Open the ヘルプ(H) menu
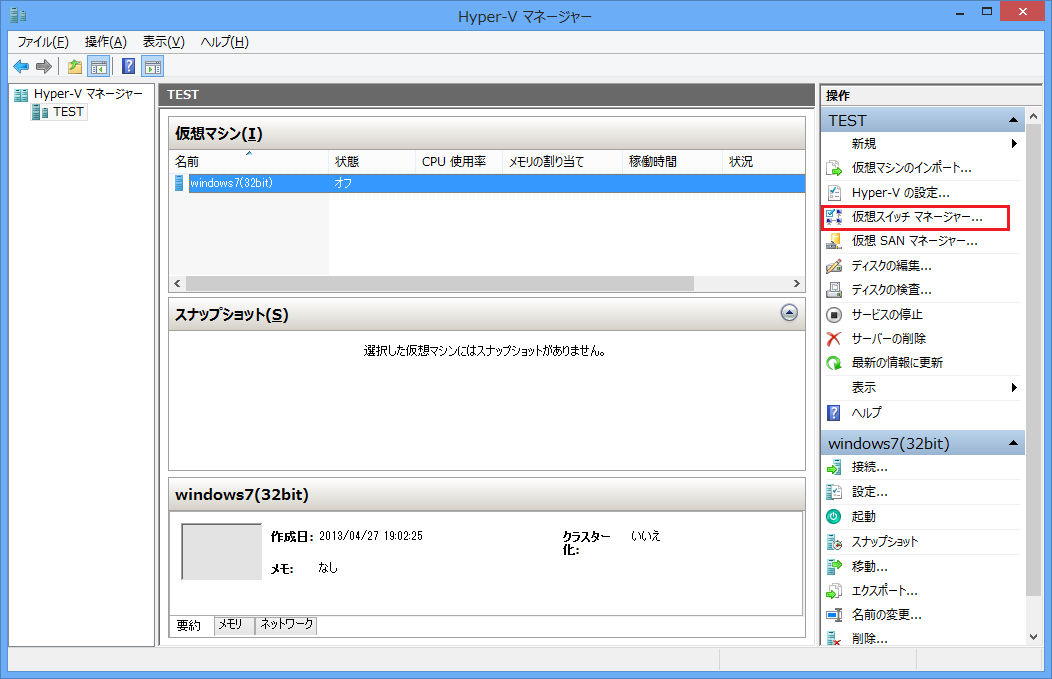The height and width of the screenshot is (679, 1052). click(x=225, y=42)
